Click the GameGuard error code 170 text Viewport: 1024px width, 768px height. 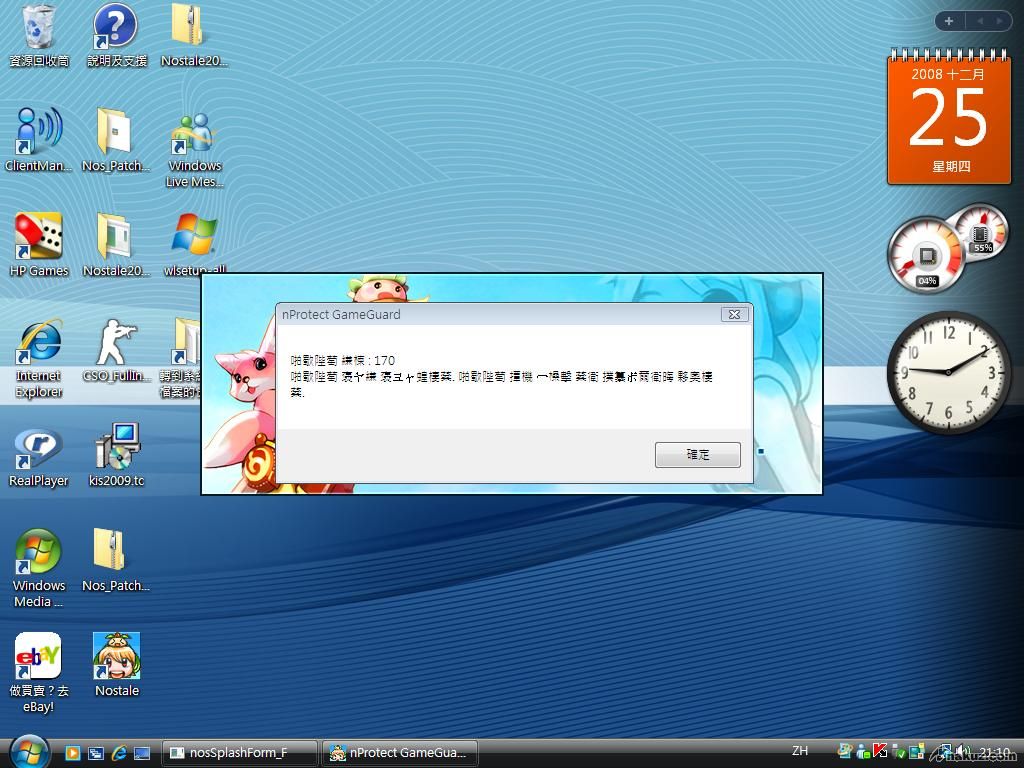pyautogui.click(x=343, y=360)
